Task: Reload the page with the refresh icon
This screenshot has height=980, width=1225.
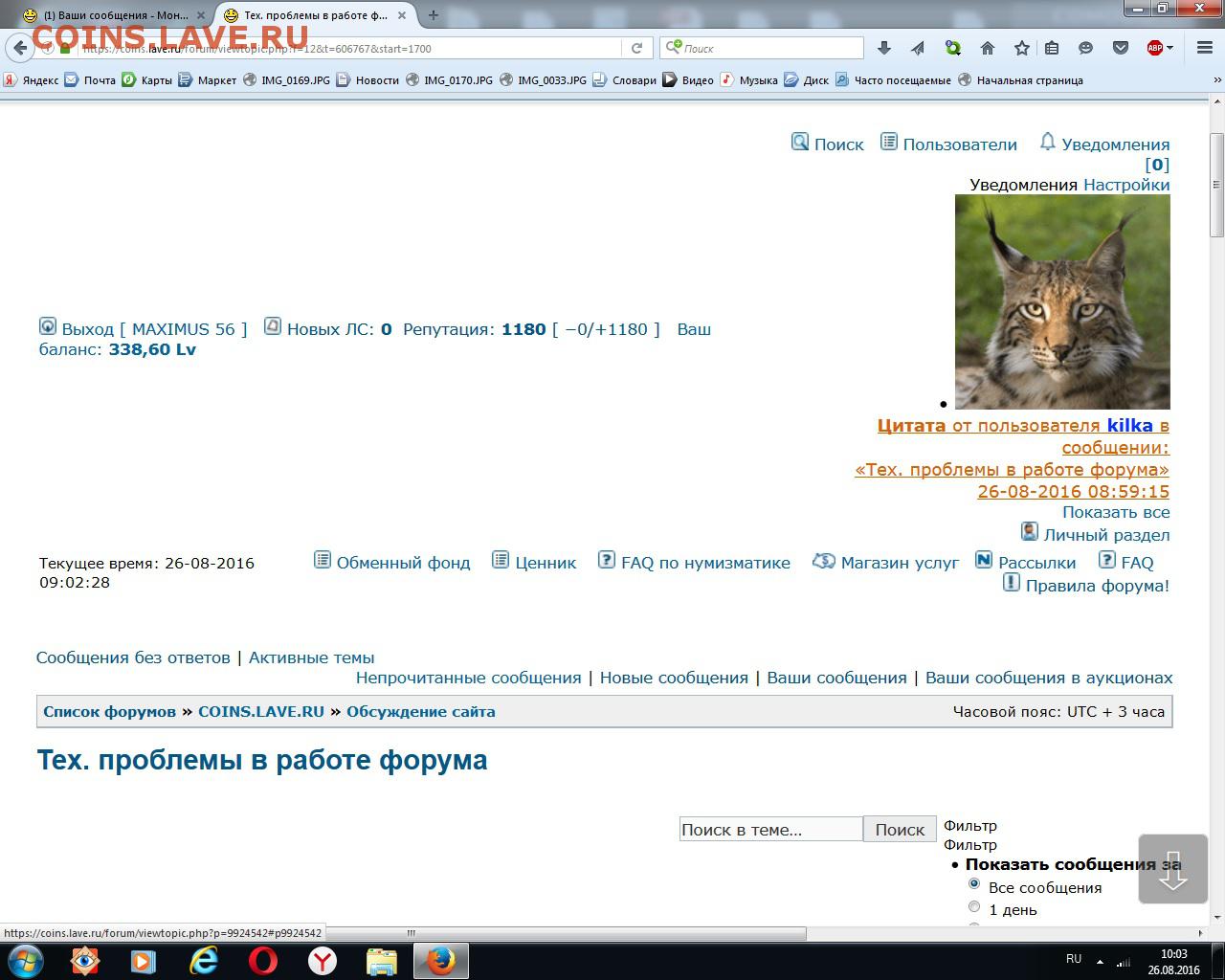Action: pyautogui.click(x=636, y=48)
